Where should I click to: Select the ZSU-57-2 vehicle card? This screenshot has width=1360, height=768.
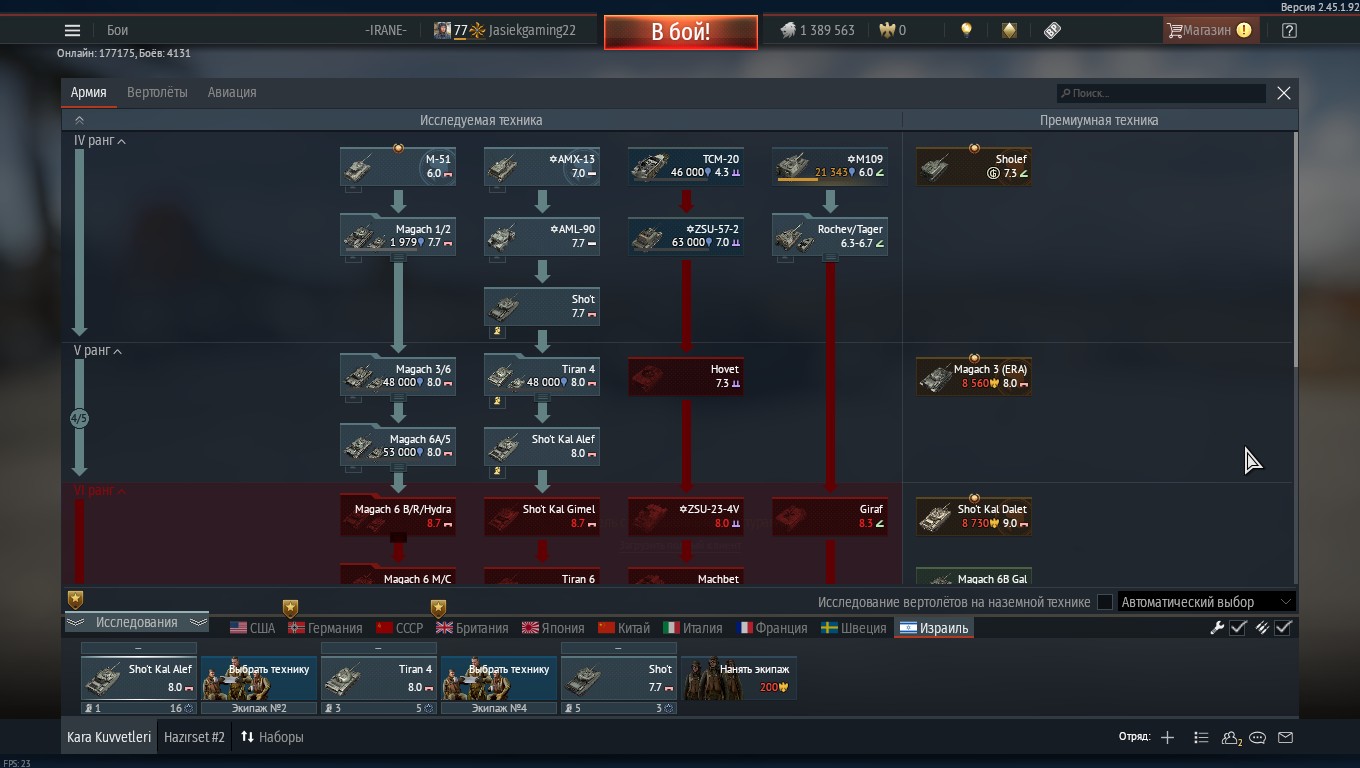coord(686,236)
